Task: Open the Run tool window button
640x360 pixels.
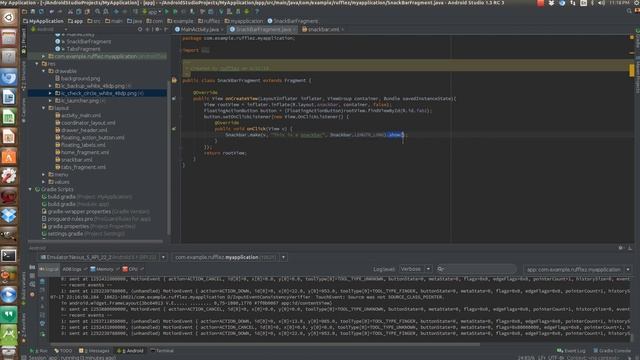Action: [x=39, y=351]
